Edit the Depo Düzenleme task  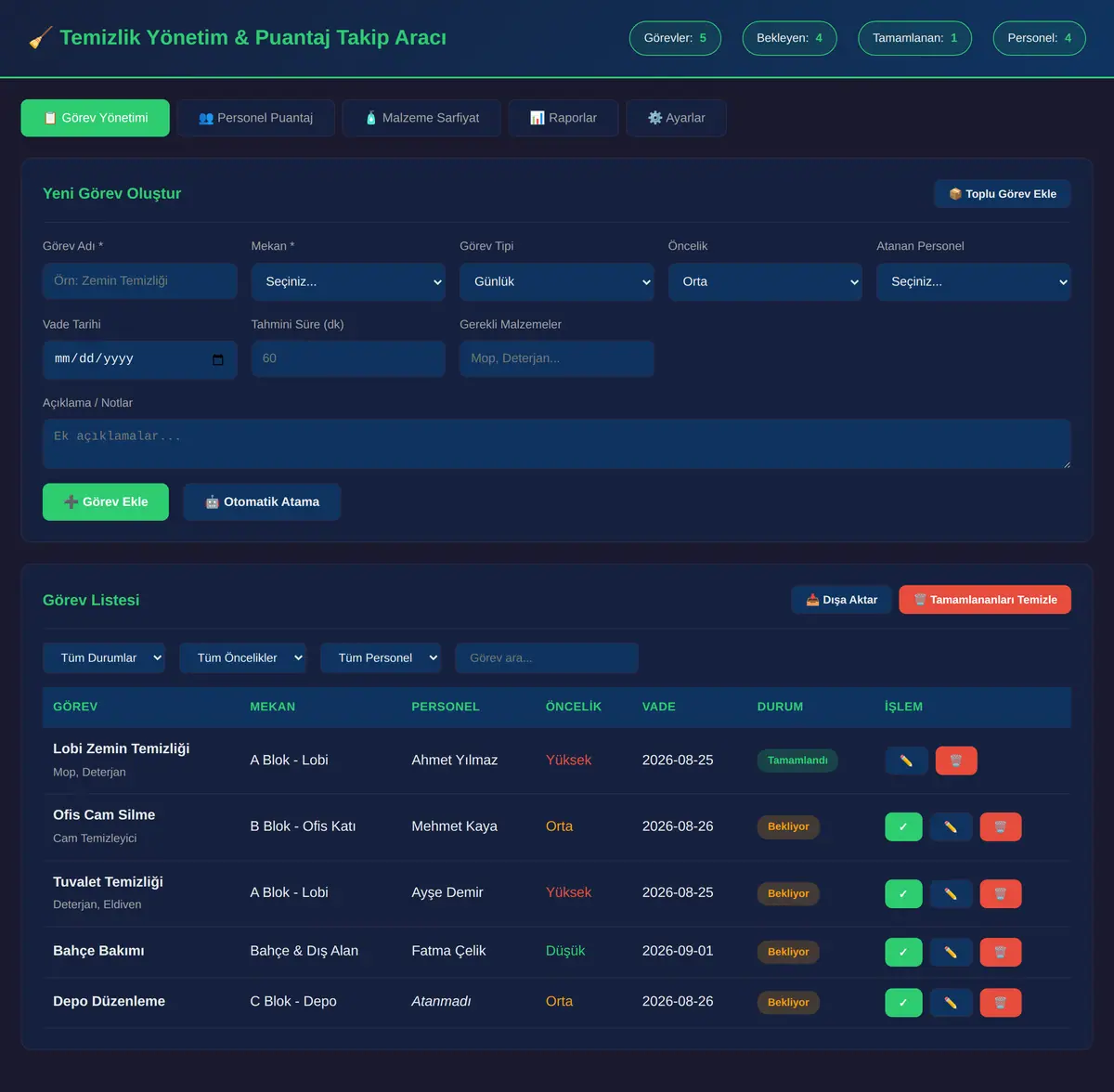[951, 1003]
